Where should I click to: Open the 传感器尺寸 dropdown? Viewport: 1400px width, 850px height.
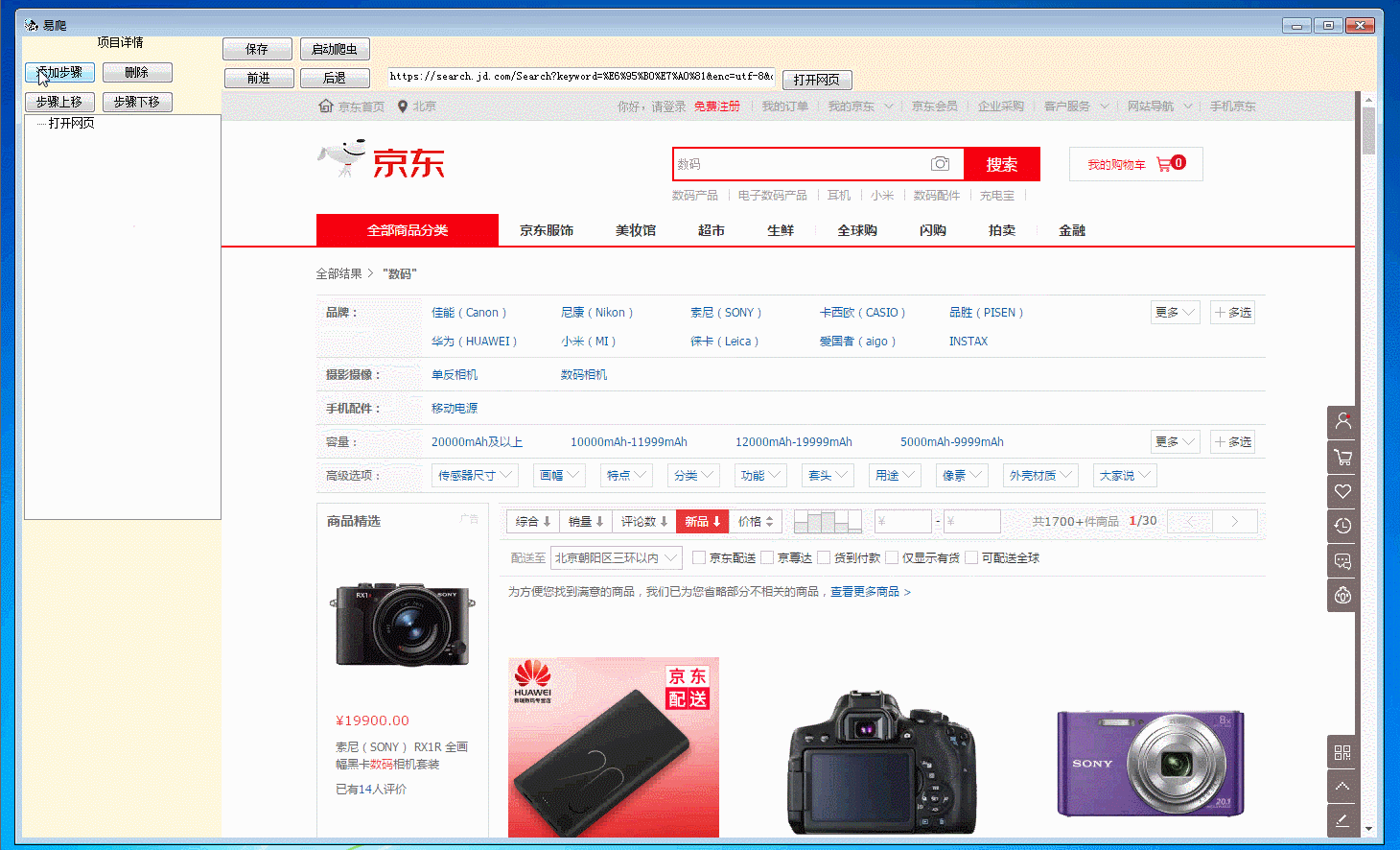475,475
